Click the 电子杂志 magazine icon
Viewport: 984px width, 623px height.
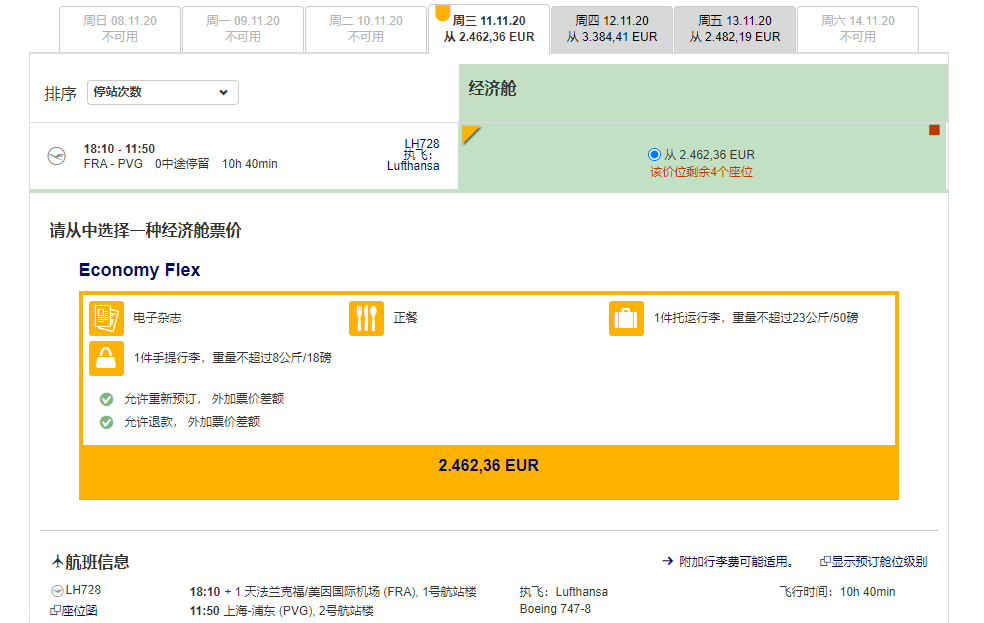point(106,318)
